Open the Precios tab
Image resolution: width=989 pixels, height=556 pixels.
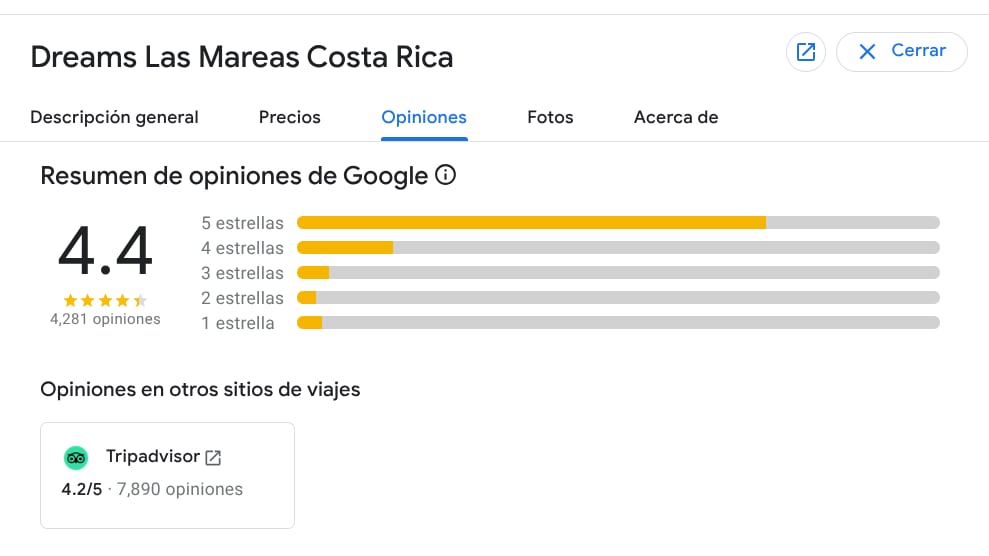[290, 117]
